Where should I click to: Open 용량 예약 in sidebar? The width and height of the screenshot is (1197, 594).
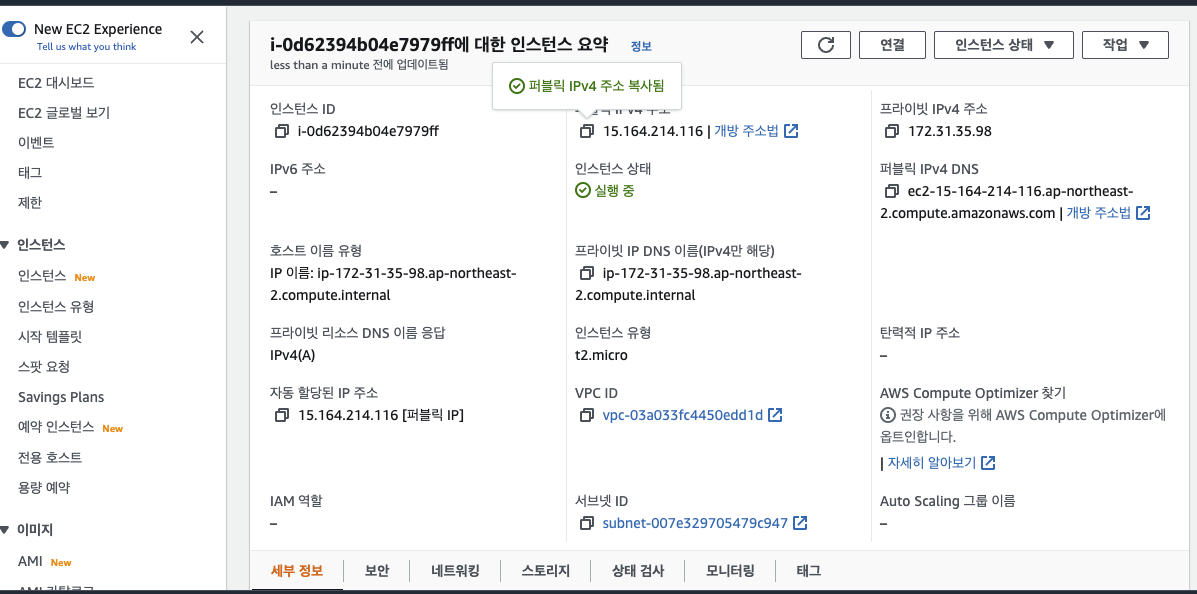[x=44, y=488]
